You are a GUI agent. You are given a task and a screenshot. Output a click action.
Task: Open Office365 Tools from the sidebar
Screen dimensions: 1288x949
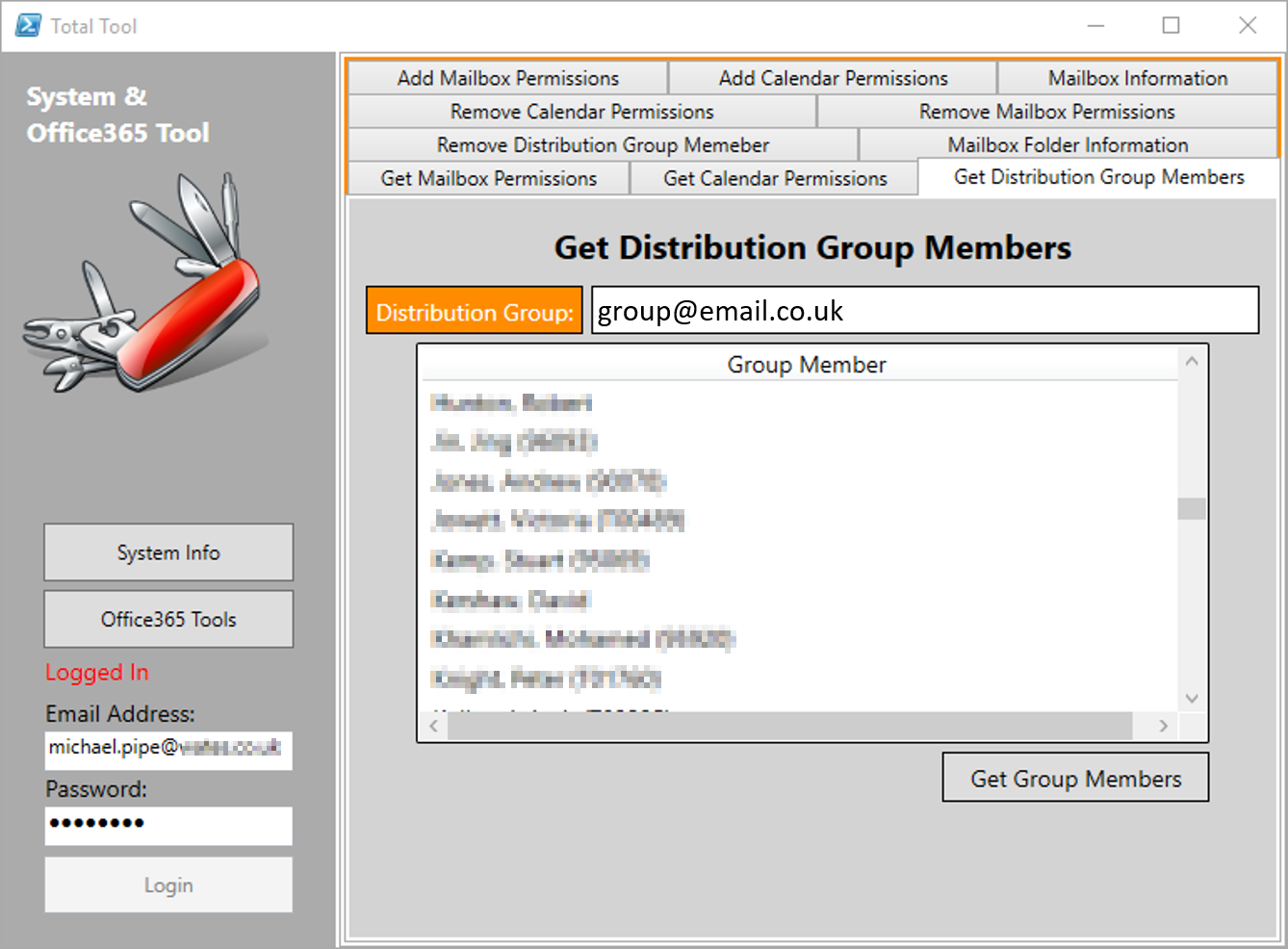[168, 620]
